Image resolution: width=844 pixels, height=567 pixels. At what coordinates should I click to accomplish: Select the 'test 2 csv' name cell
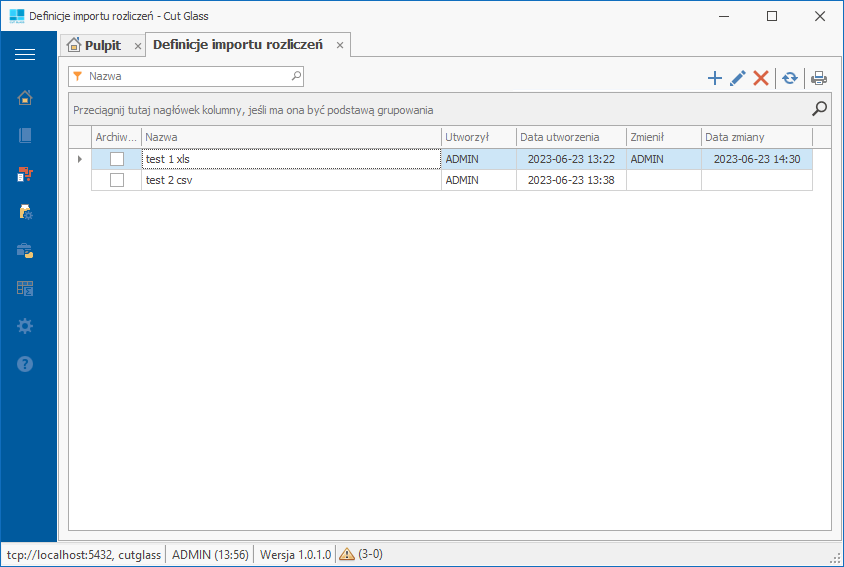coord(291,180)
